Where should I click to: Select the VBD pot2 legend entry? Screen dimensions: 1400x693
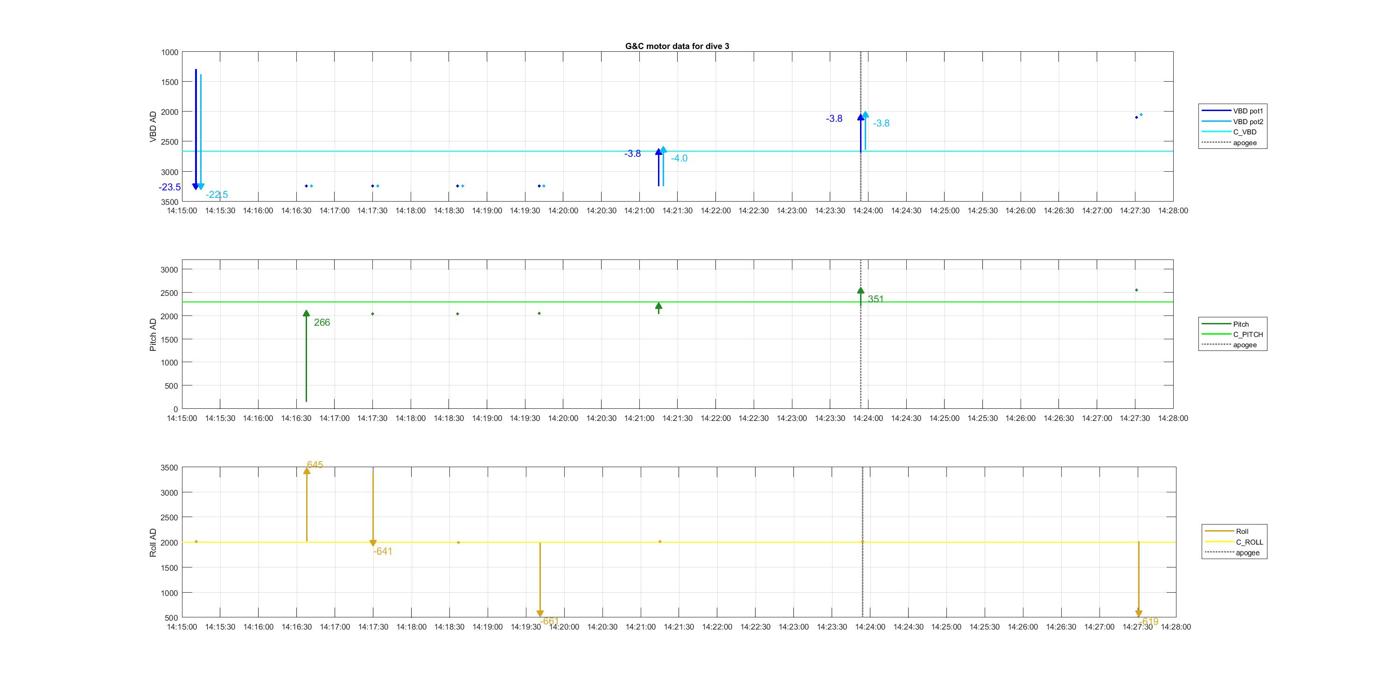pyautogui.click(x=1234, y=121)
